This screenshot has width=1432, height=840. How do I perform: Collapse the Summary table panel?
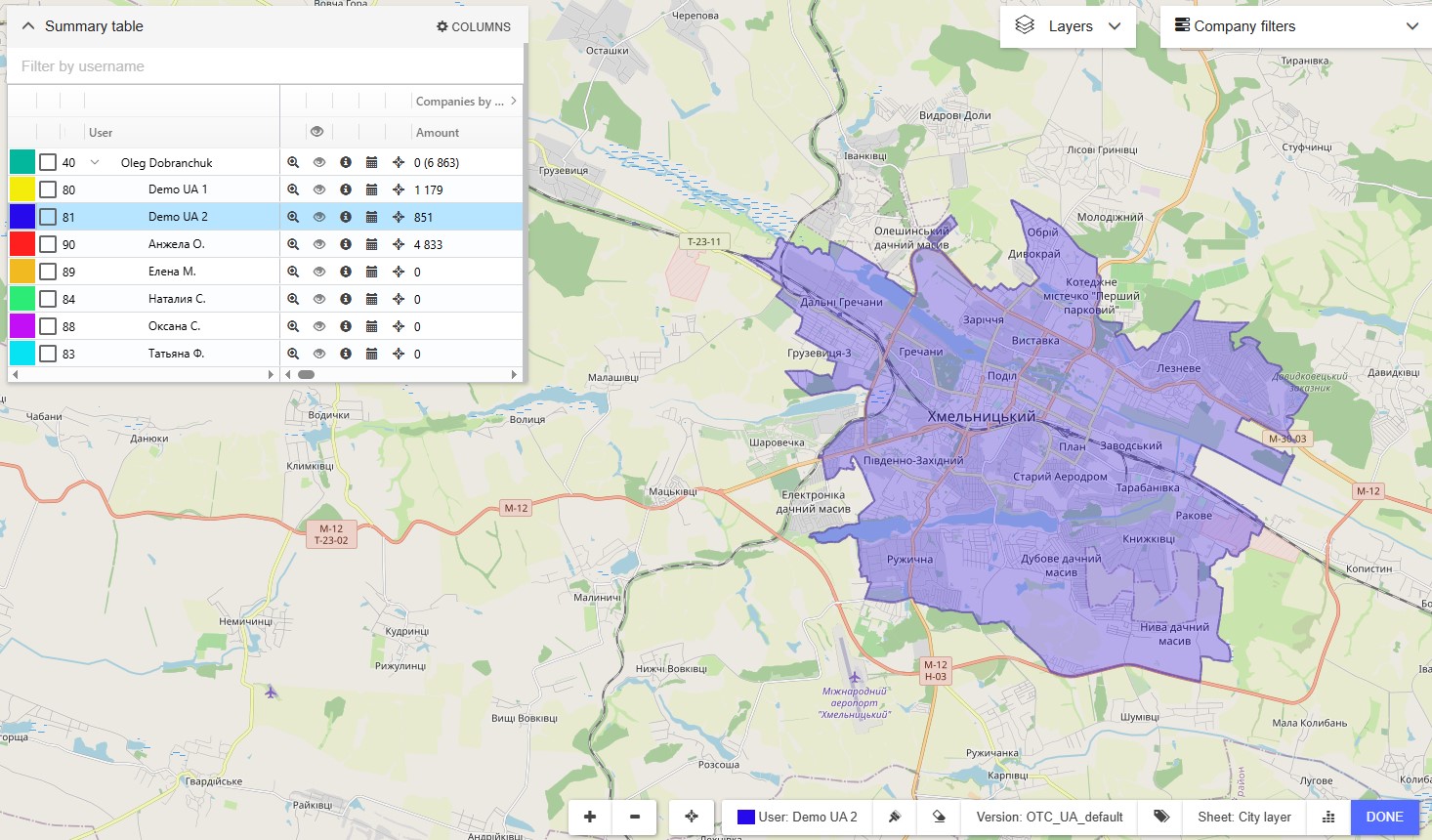coord(28,26)
